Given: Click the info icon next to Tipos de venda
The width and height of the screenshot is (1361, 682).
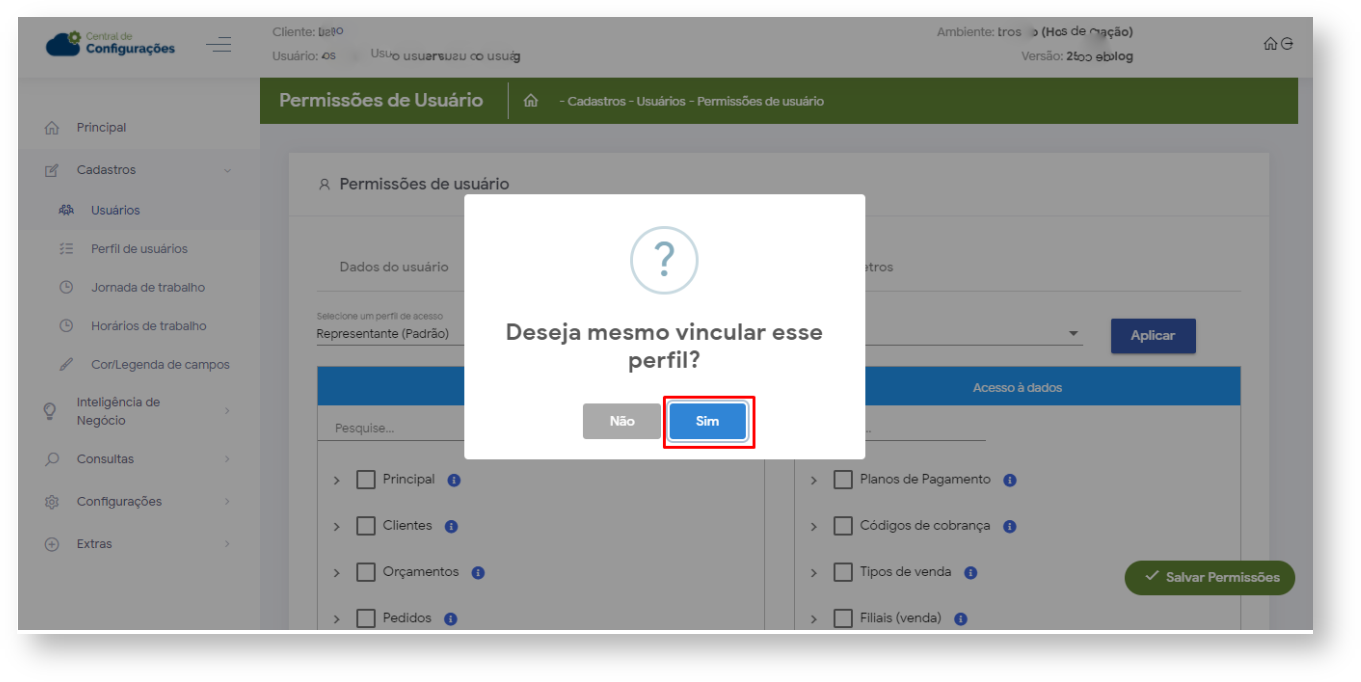Looking at the screenshot, I should (971, 573).
